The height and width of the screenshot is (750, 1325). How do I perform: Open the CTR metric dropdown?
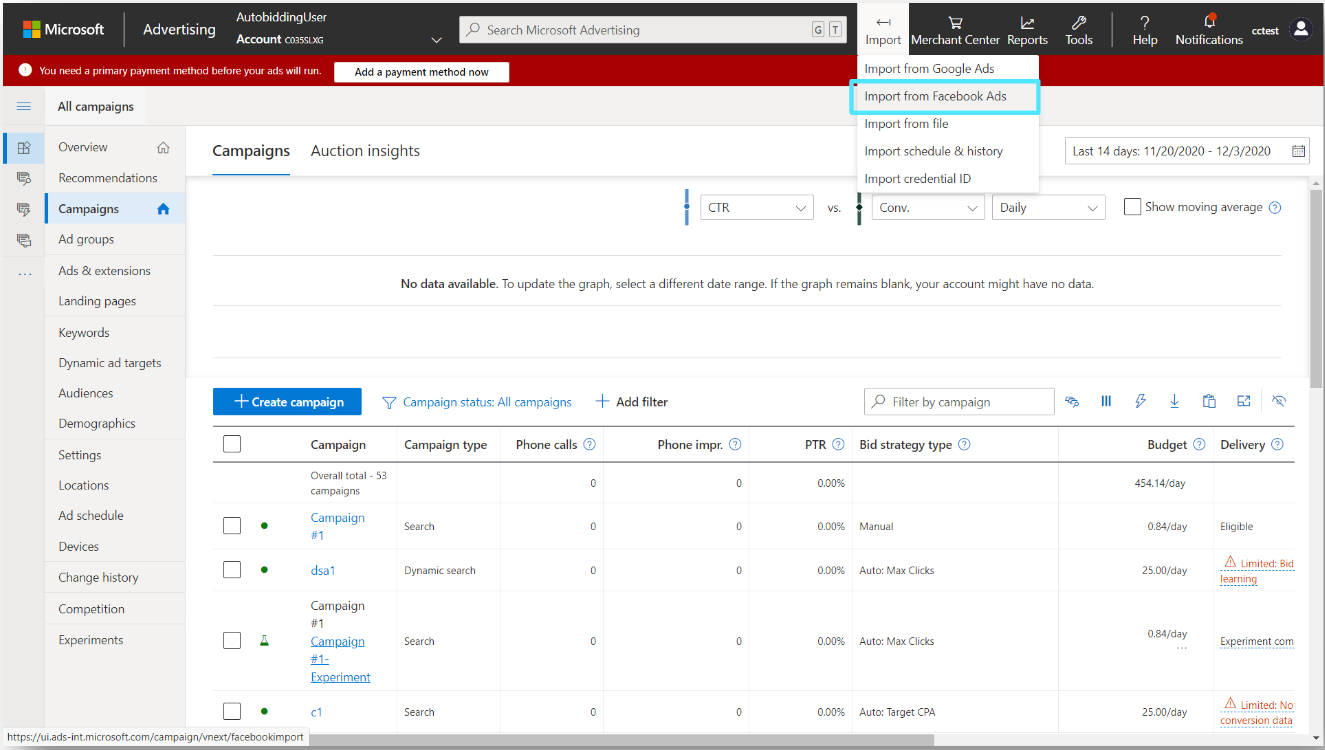click(x=756, y=207)
